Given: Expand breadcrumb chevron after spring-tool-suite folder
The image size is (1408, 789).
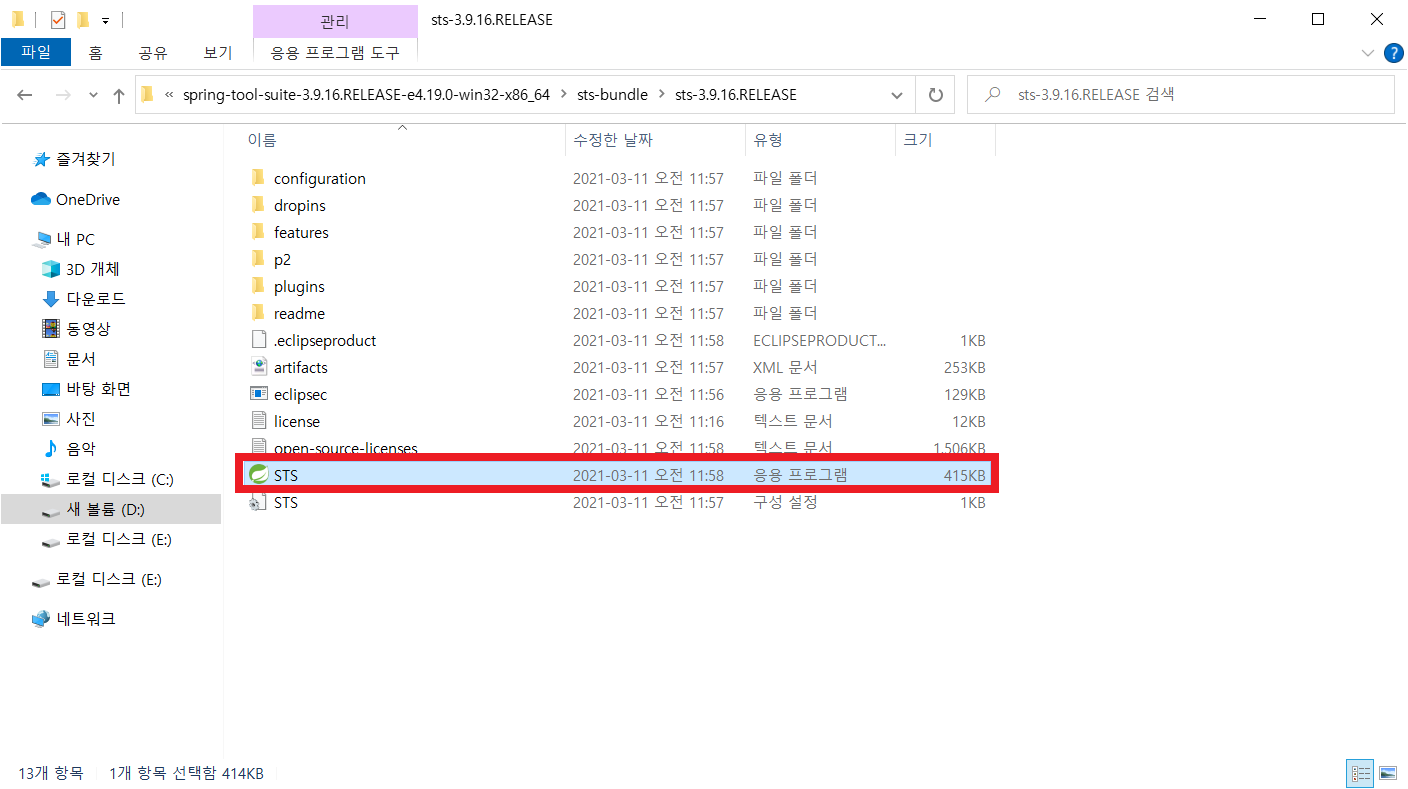Looking at the screenshot, I should coord(562,95).
